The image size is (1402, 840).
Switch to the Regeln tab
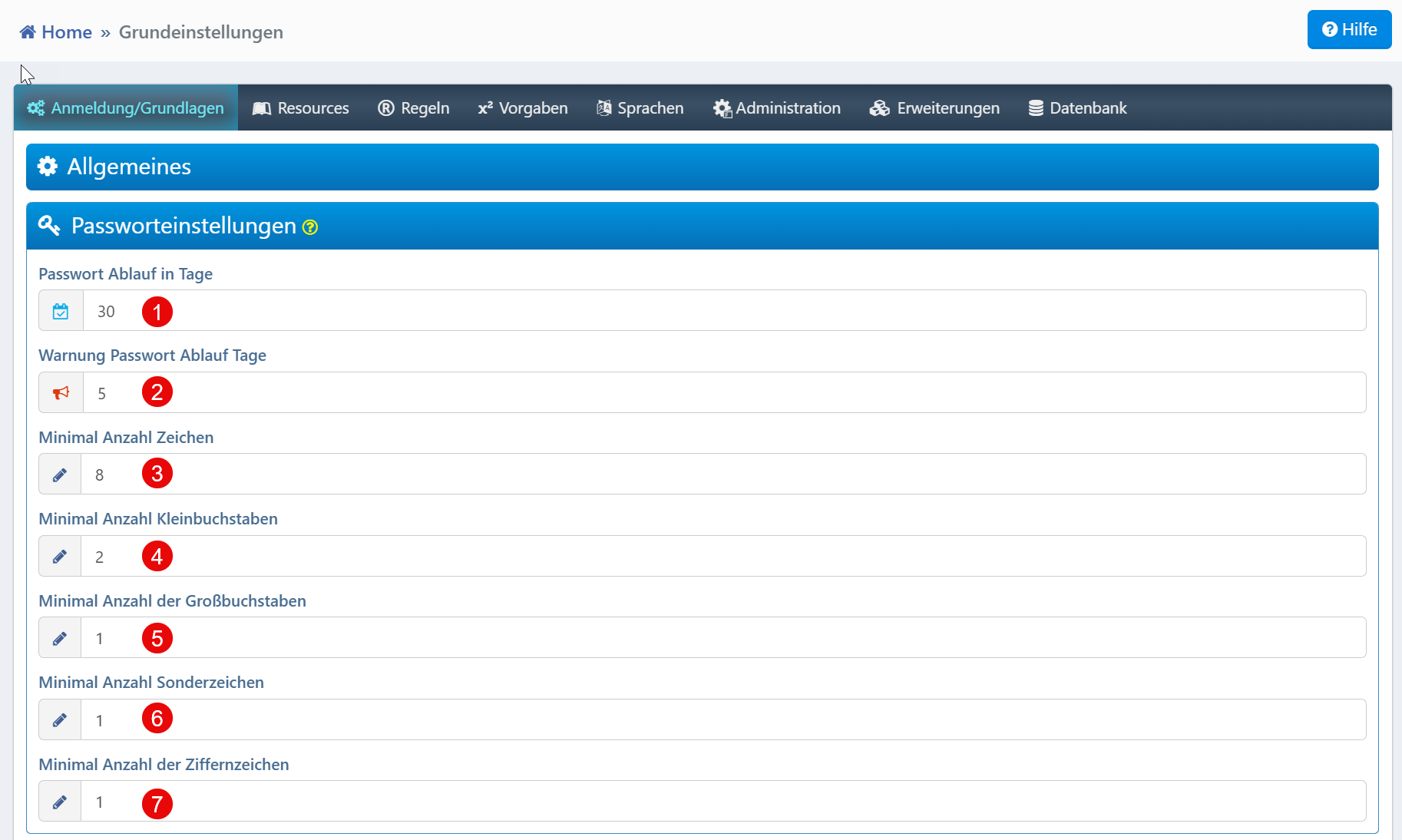coord(414,108)
